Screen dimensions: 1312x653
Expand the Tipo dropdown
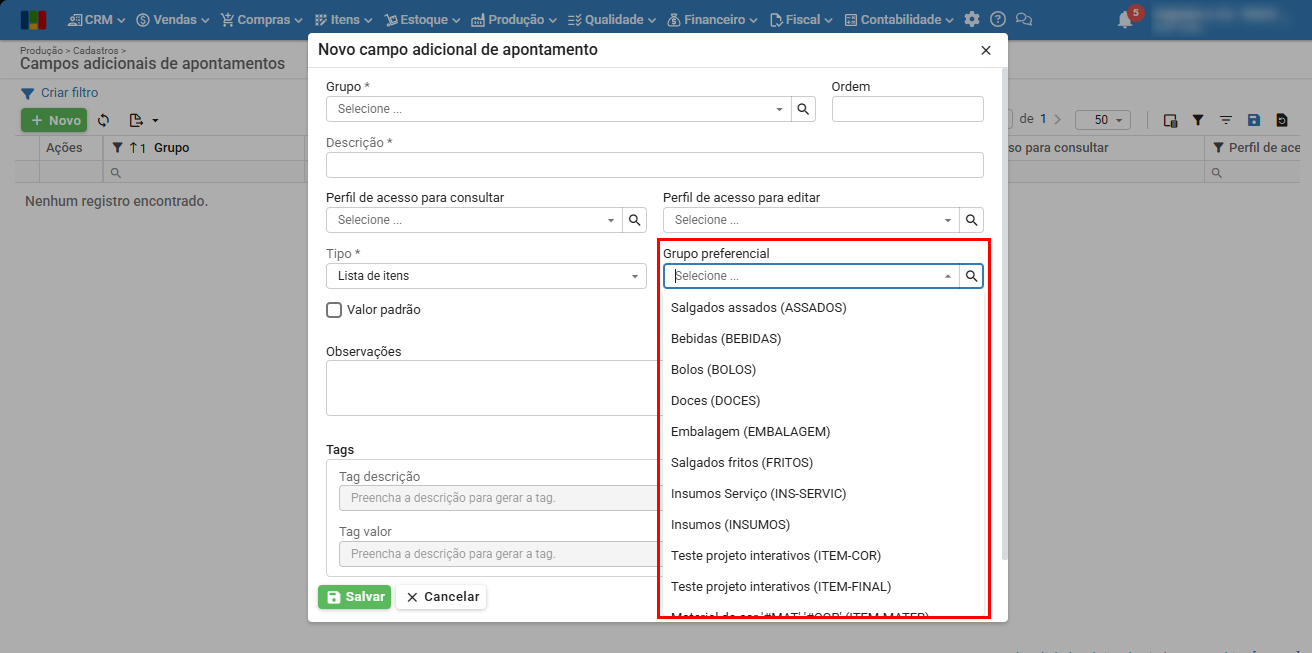tap(486, 276)
